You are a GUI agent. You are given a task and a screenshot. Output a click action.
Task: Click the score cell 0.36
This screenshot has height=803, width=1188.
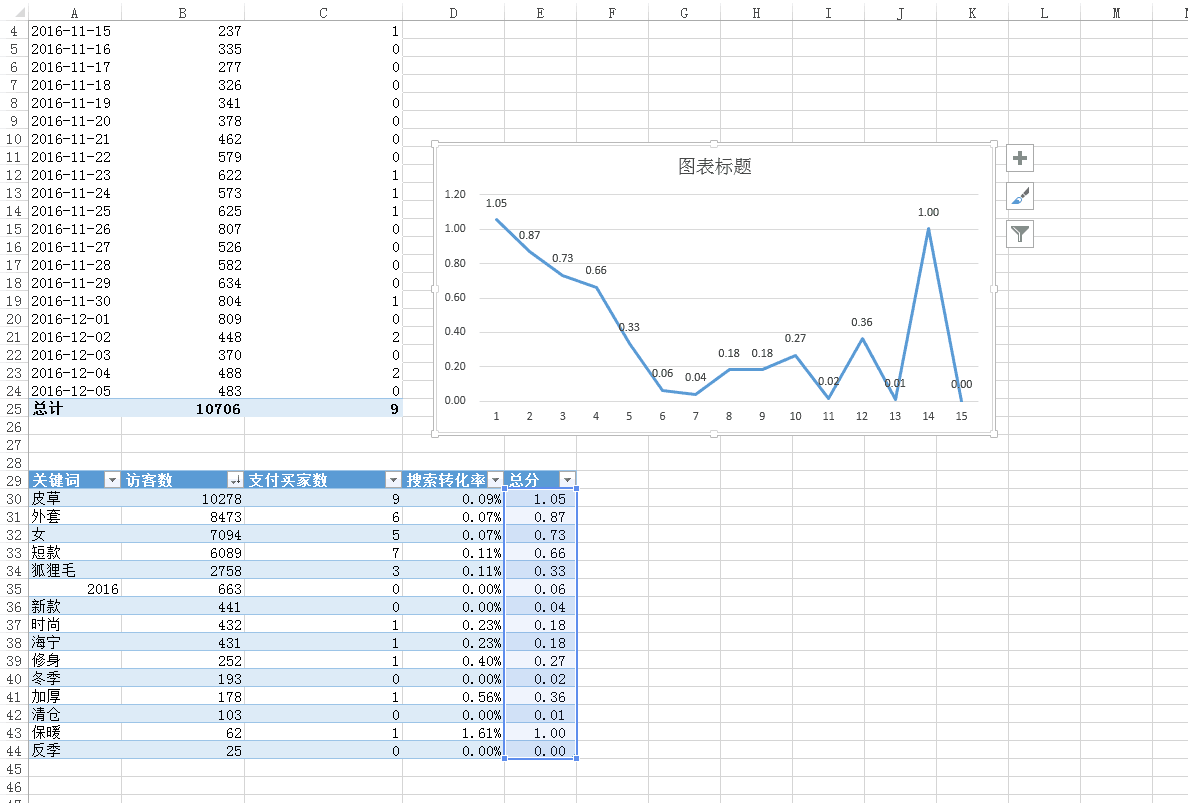tap(540, 696)
